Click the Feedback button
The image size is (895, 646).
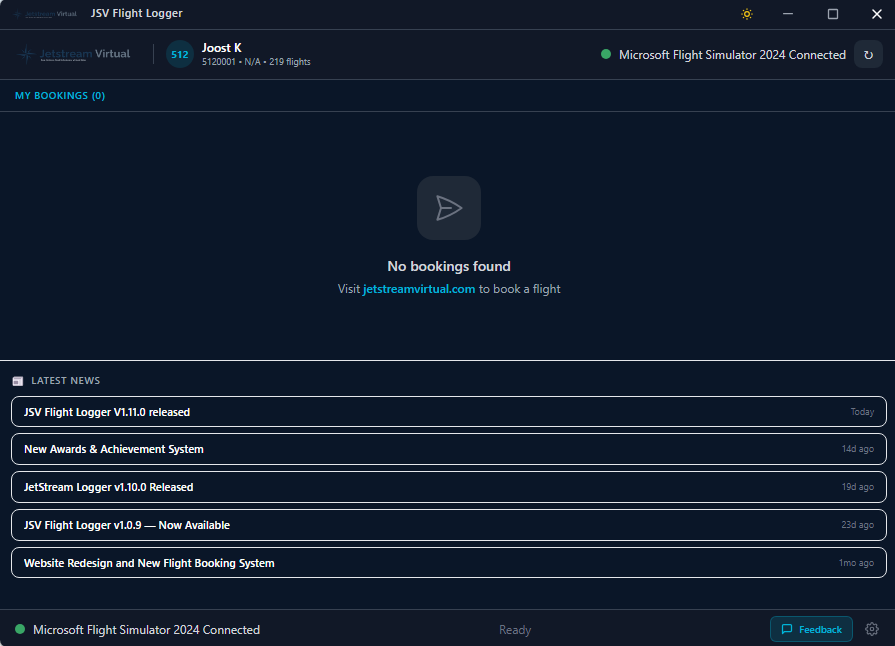pos(811,629)
